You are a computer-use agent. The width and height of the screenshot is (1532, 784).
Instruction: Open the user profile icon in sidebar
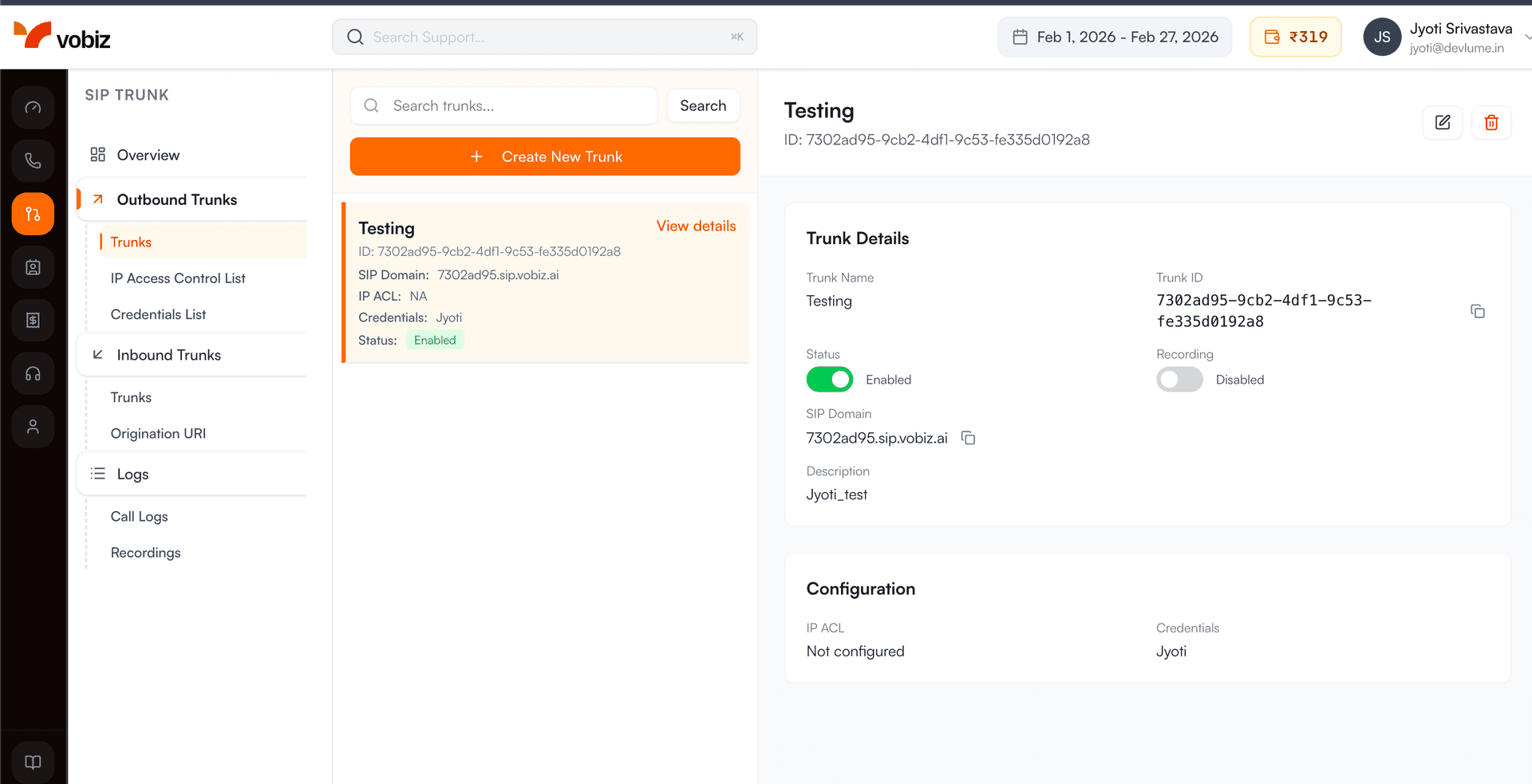click(x=33, y=427)
